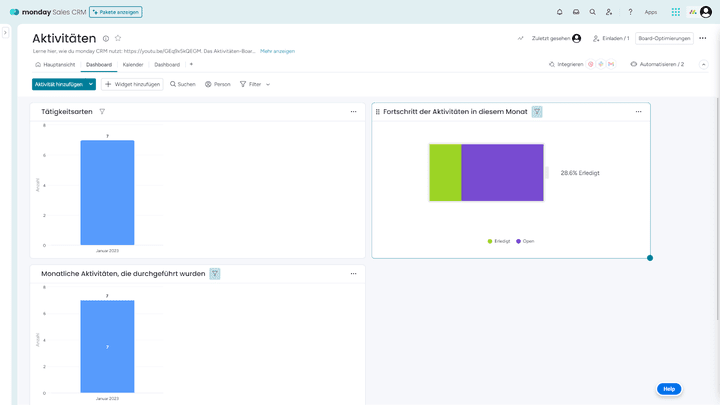
Task: Star the Aktivitäten board as favorite
Action: click(118, 38)
